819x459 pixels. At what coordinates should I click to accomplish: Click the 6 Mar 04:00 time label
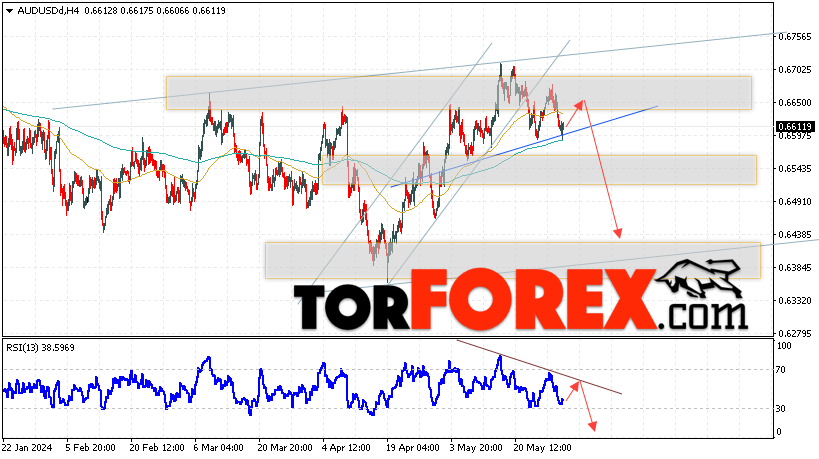click(218, 448)
